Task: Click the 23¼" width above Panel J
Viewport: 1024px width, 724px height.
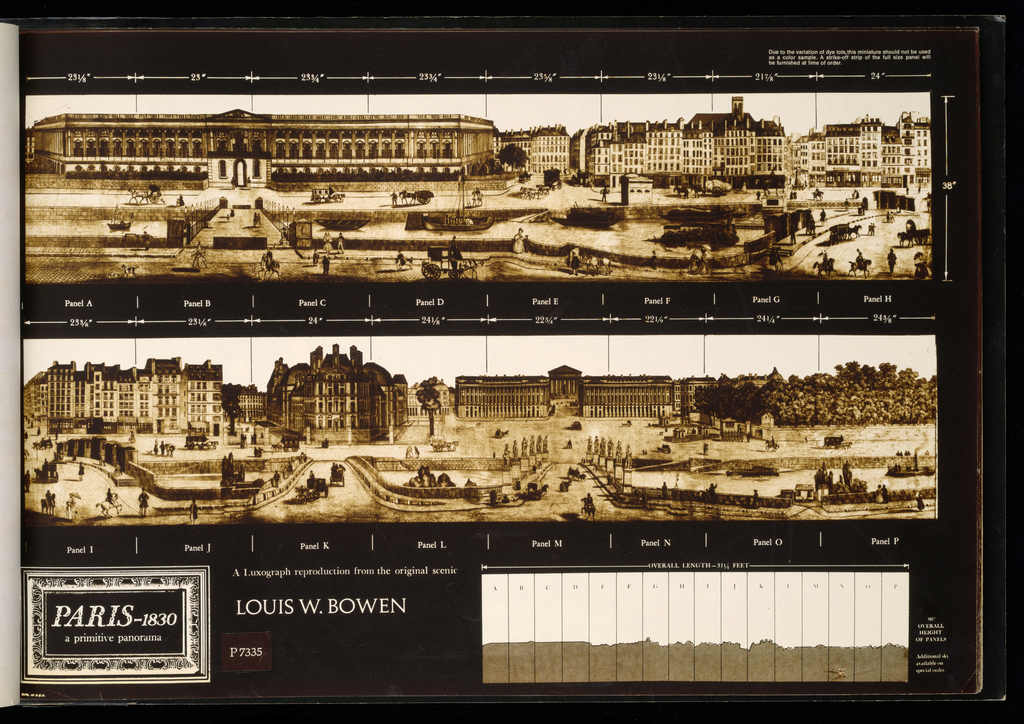Action: (199, 321)
